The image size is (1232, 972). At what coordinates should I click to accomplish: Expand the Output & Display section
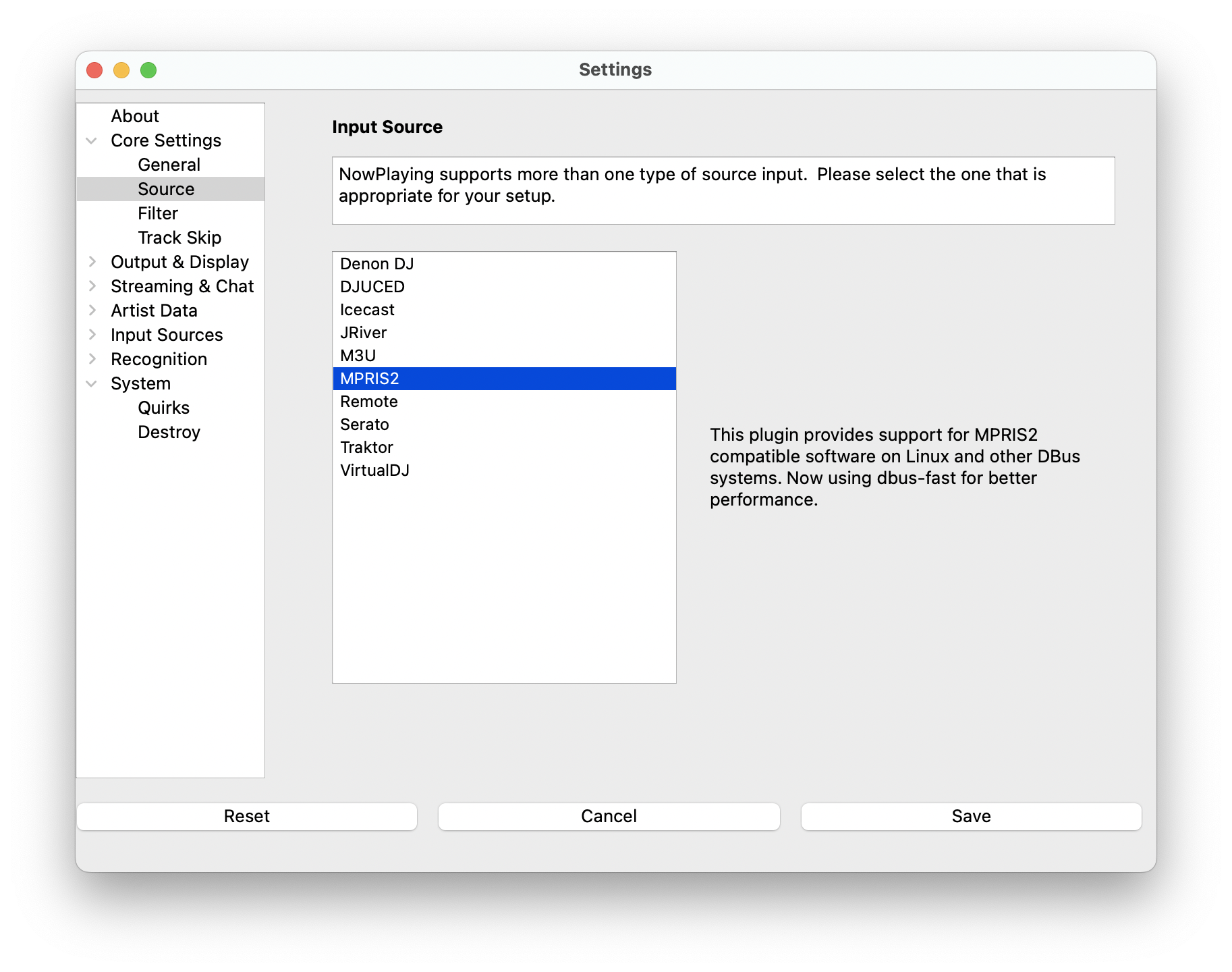click(x=92, y=262)
